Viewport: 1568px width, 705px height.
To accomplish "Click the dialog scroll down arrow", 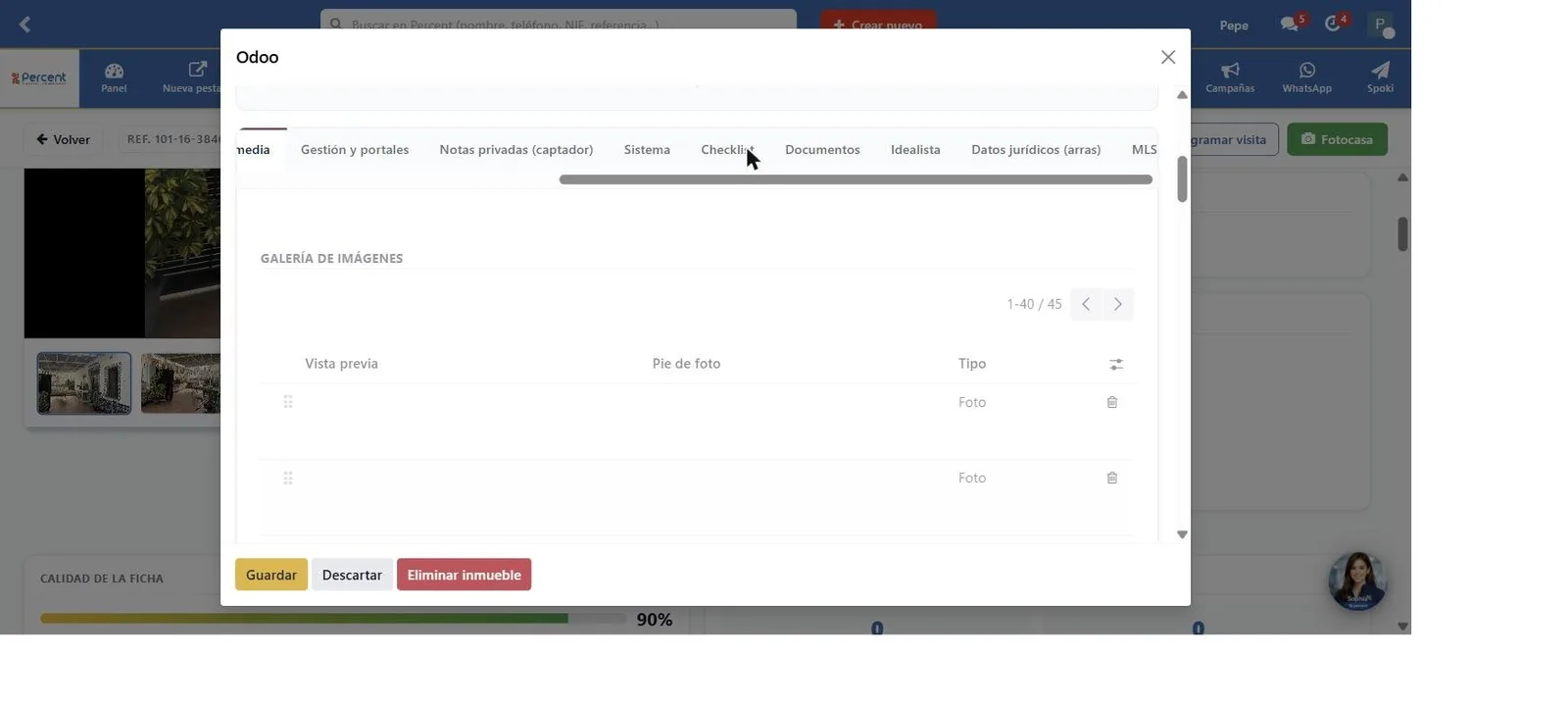I will [1182, 534].
